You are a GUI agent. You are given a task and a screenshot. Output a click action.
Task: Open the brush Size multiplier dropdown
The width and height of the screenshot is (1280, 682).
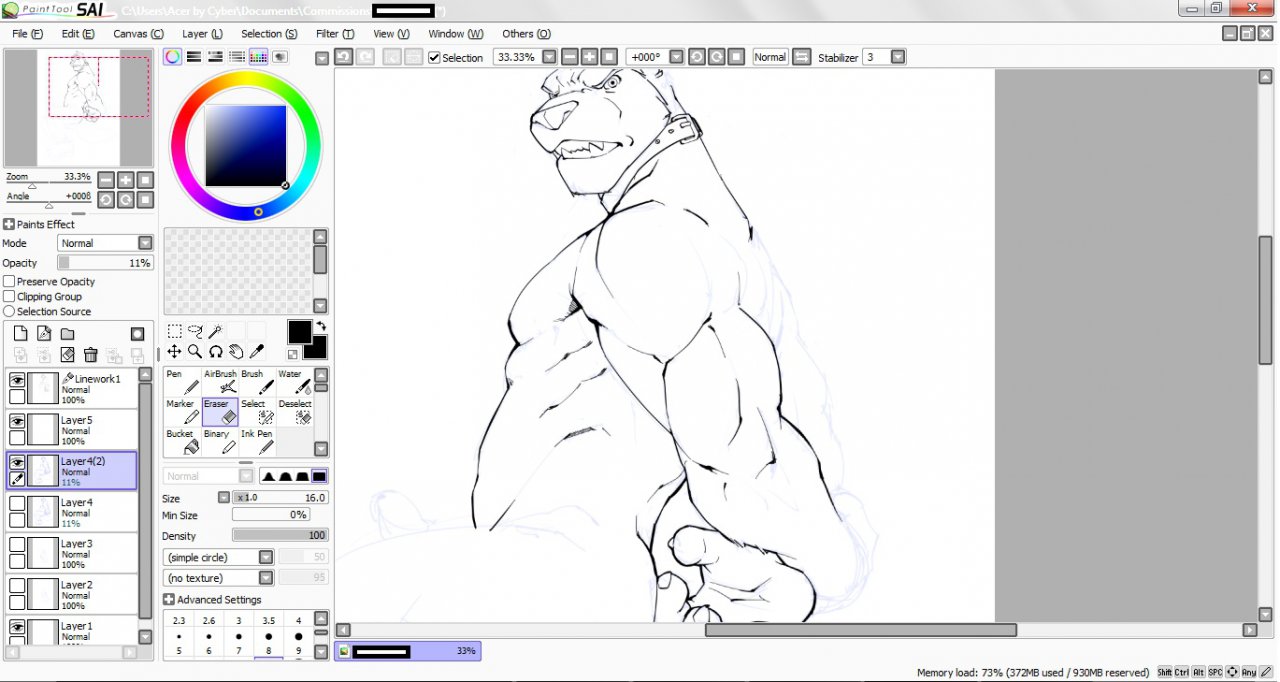coord(224,497)
